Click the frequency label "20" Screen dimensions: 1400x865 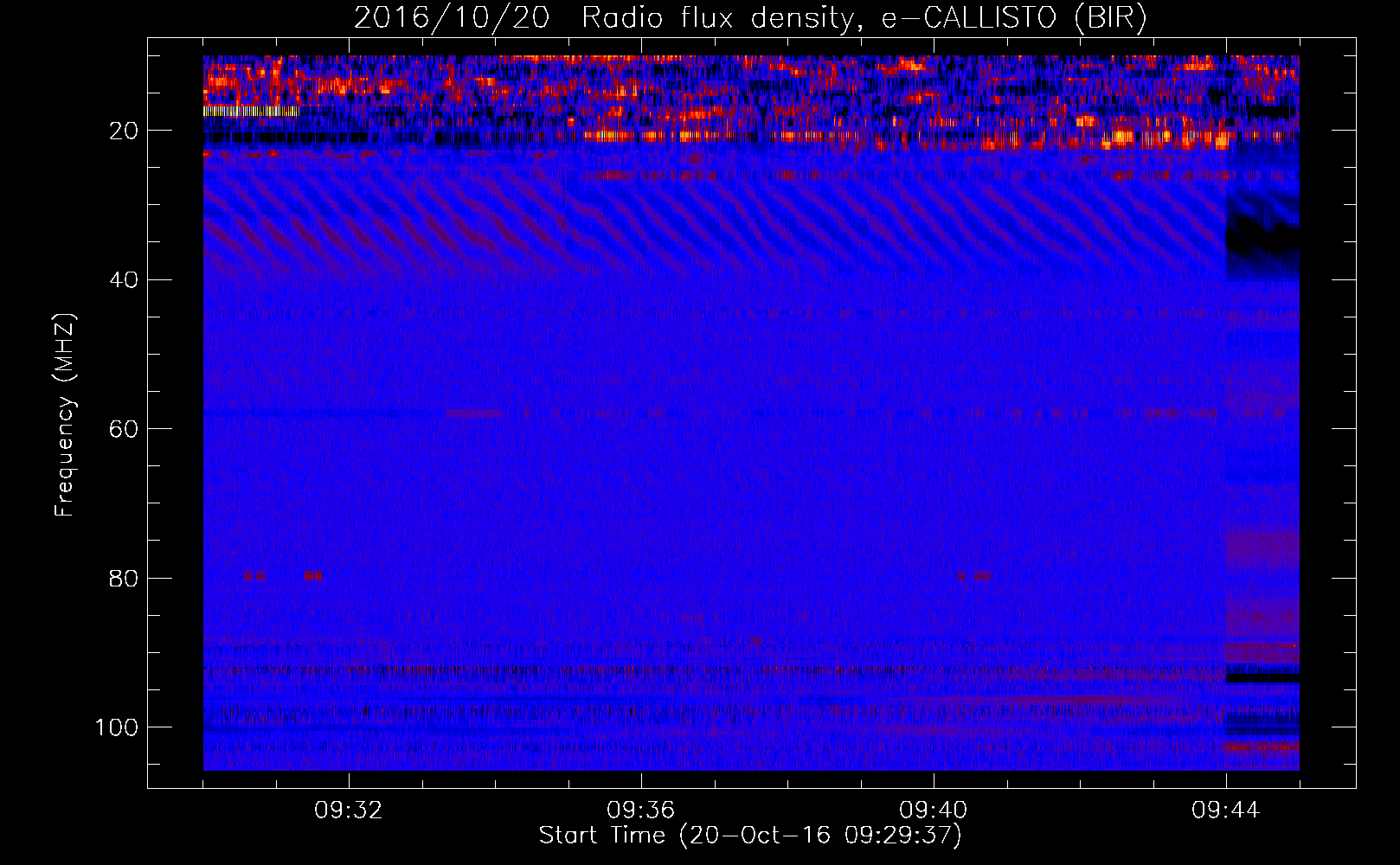click(x=124, y=131)
